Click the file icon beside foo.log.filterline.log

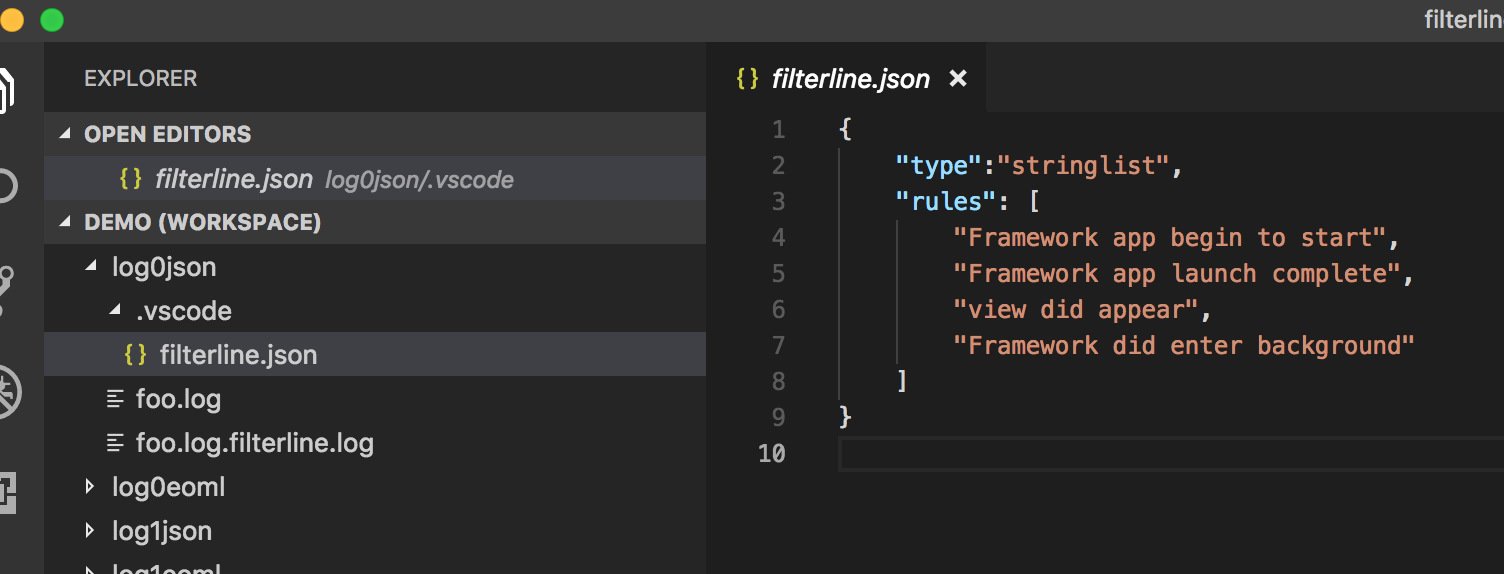tap(116, 444)
